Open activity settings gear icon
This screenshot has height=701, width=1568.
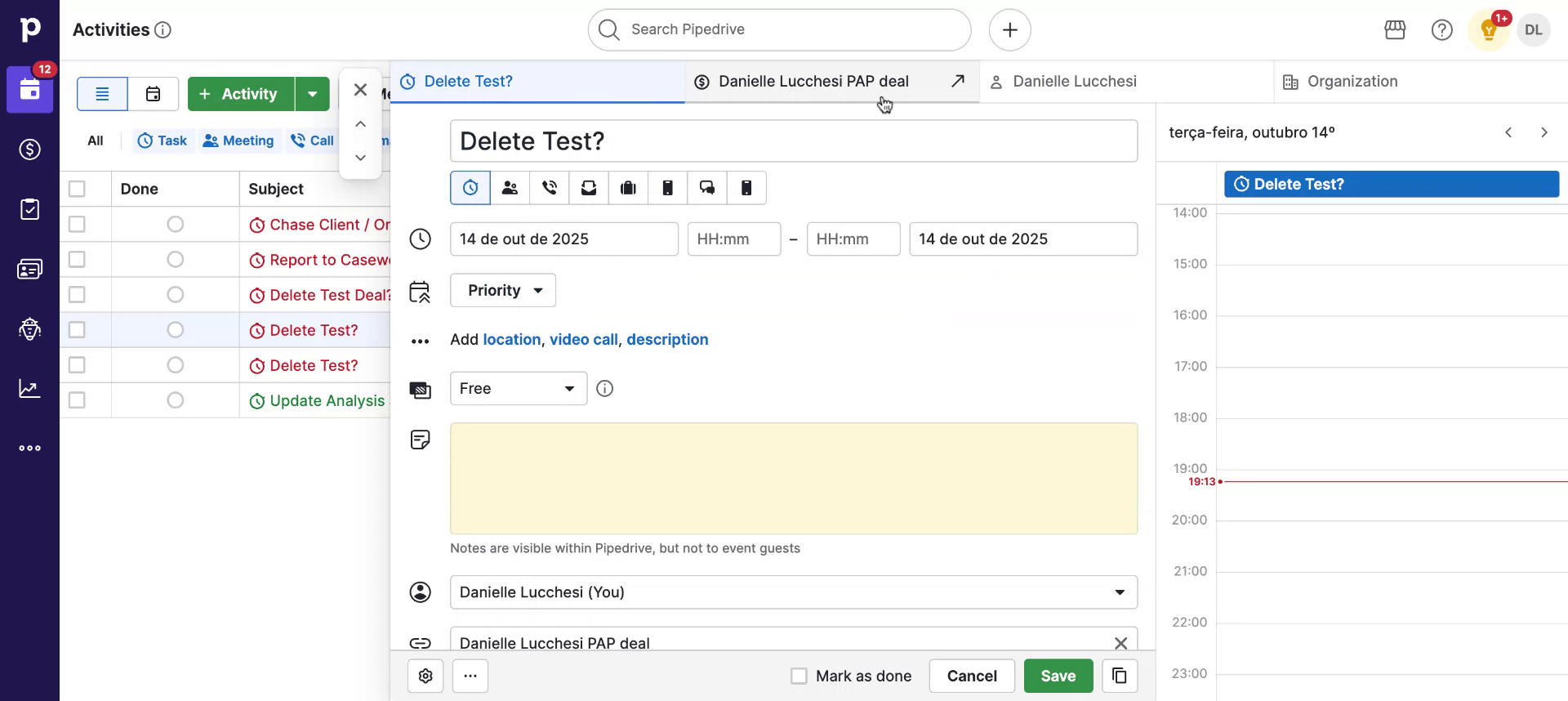[x=425, y=676]
